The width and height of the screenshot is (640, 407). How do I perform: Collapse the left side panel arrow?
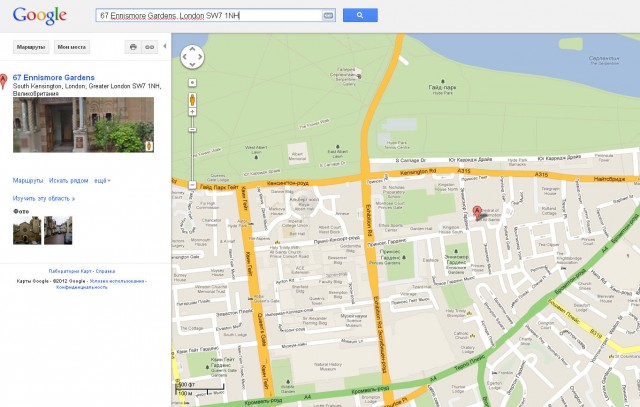pos(165,47)
